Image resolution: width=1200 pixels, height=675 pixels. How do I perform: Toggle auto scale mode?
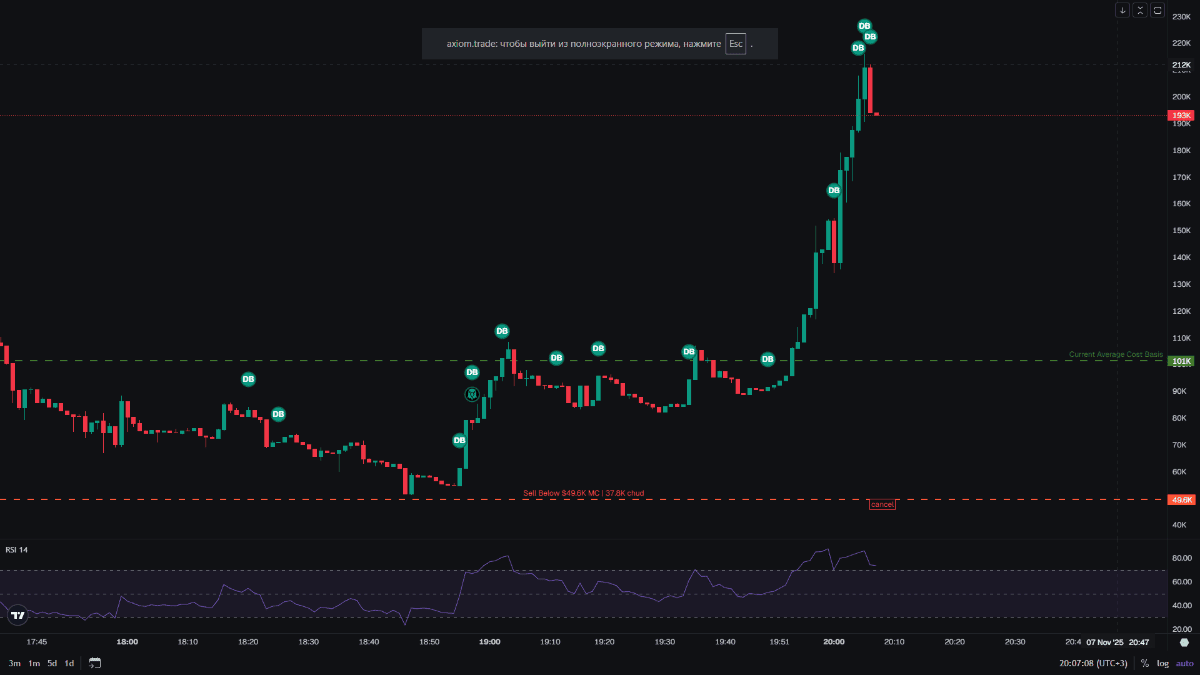pyautogui.click(x=1184, y=663)
